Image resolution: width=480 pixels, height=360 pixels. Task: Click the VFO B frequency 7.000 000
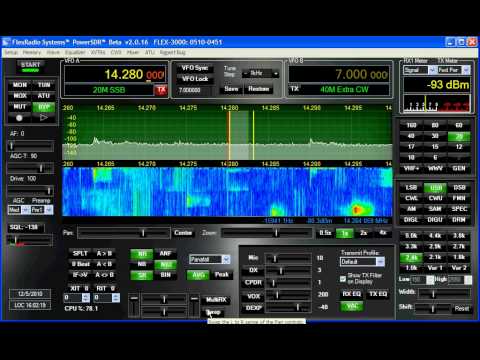tap(361, 74)
